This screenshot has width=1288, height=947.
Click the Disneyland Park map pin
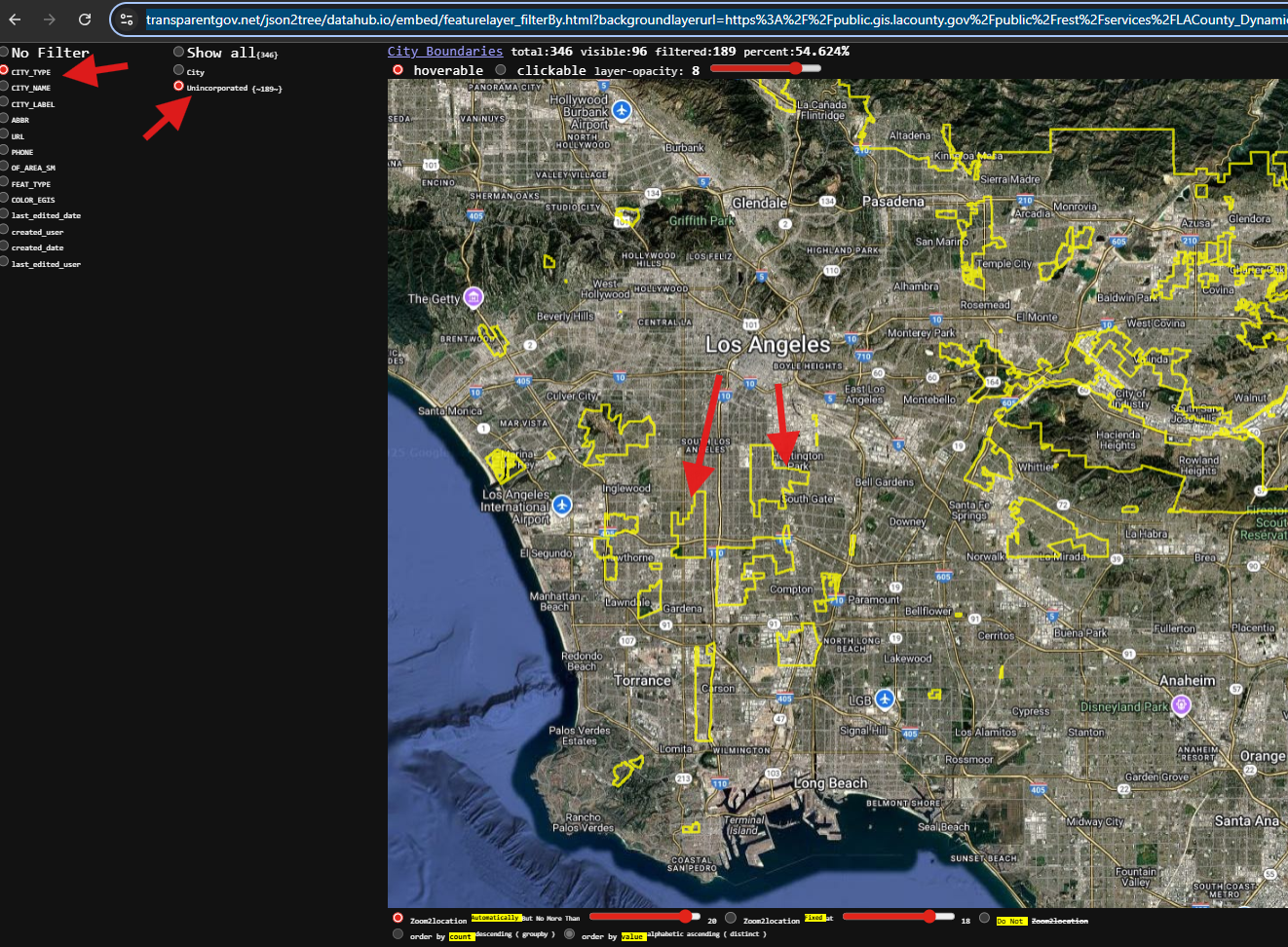1181,705
